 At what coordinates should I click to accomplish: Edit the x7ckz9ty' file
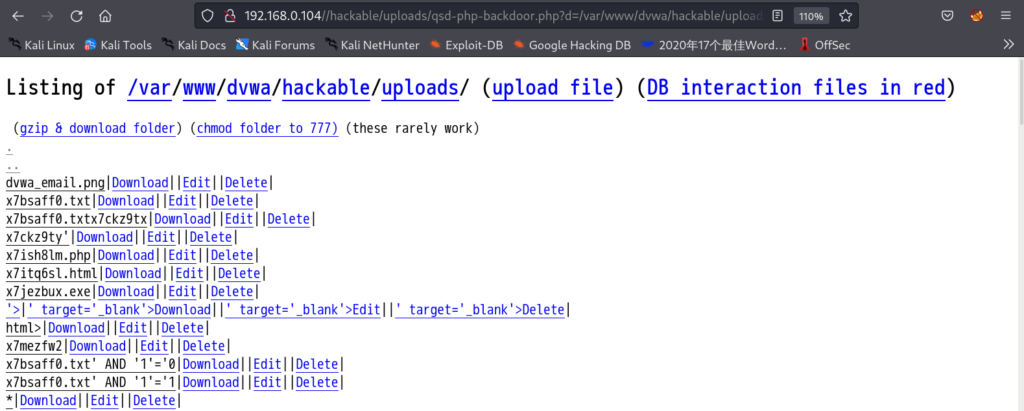pos(161,237)
